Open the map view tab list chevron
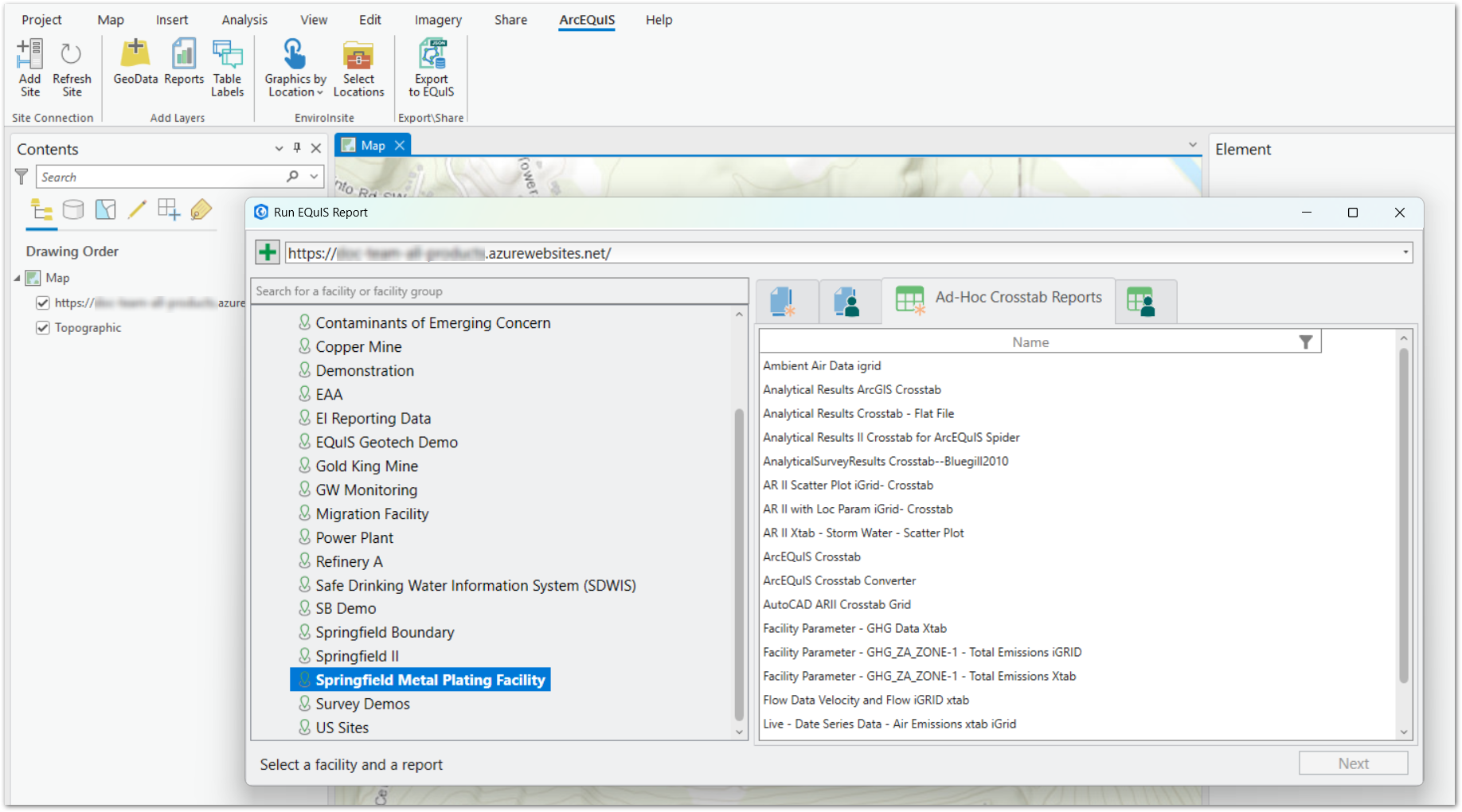The height and width of the screenshot is (812, 1462). coord(1193,144)
